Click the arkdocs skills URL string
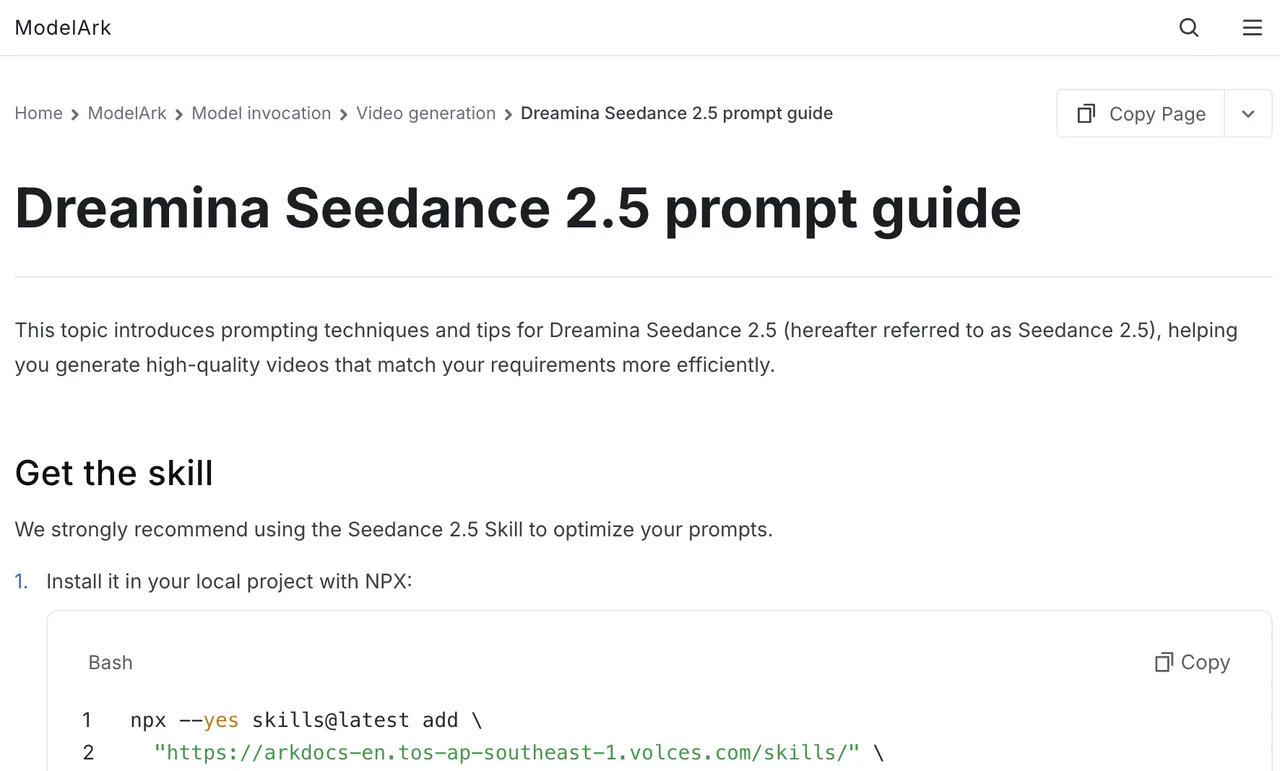Viewport: 1280px width, 771px height. (507, 752)
